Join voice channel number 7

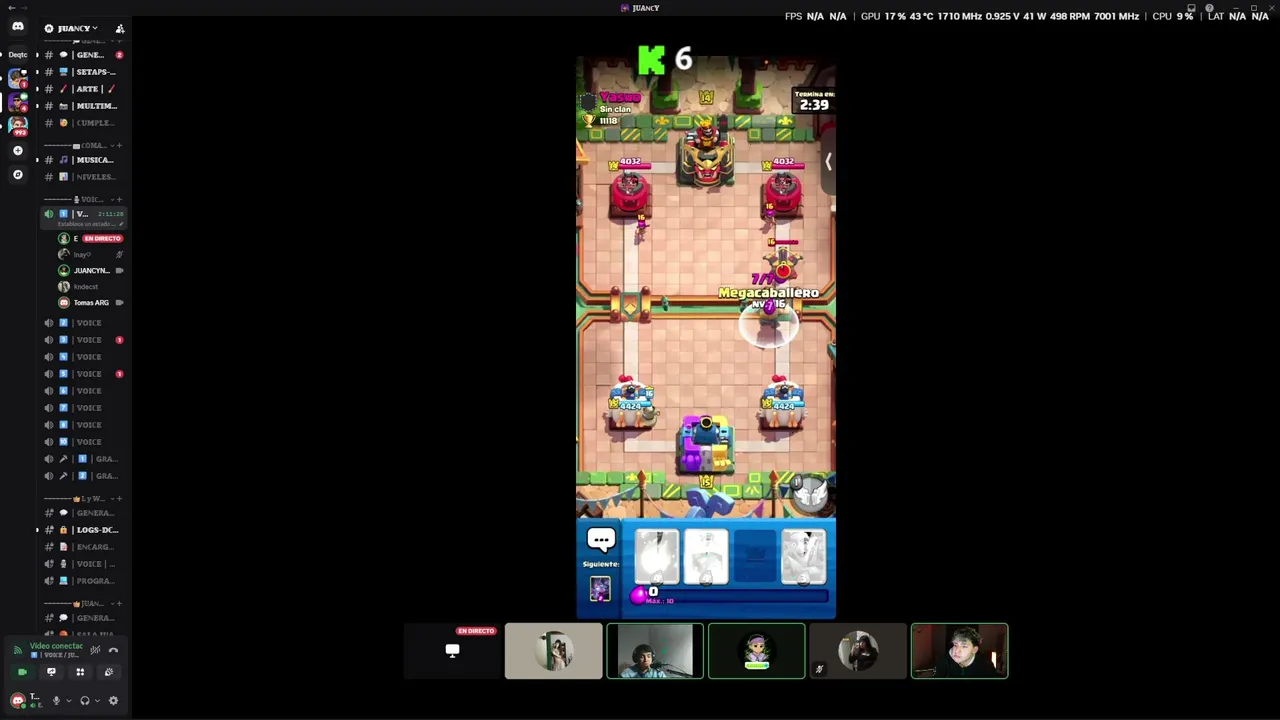point(84,408)
